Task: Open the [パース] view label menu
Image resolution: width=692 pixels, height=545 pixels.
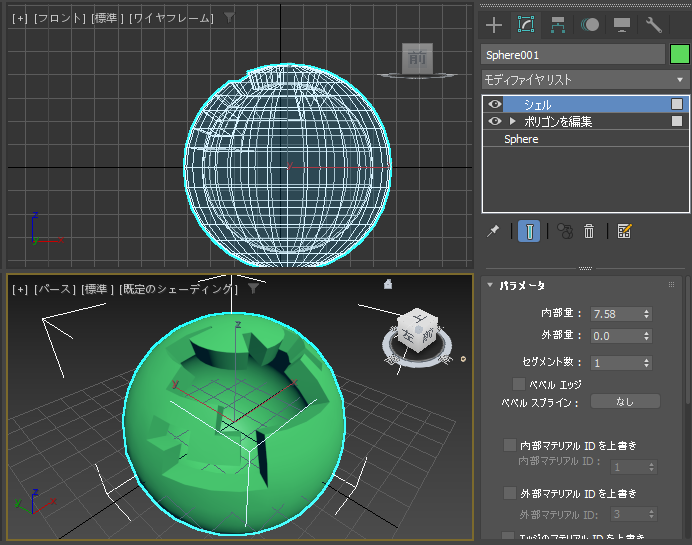Action: point(55,289)
